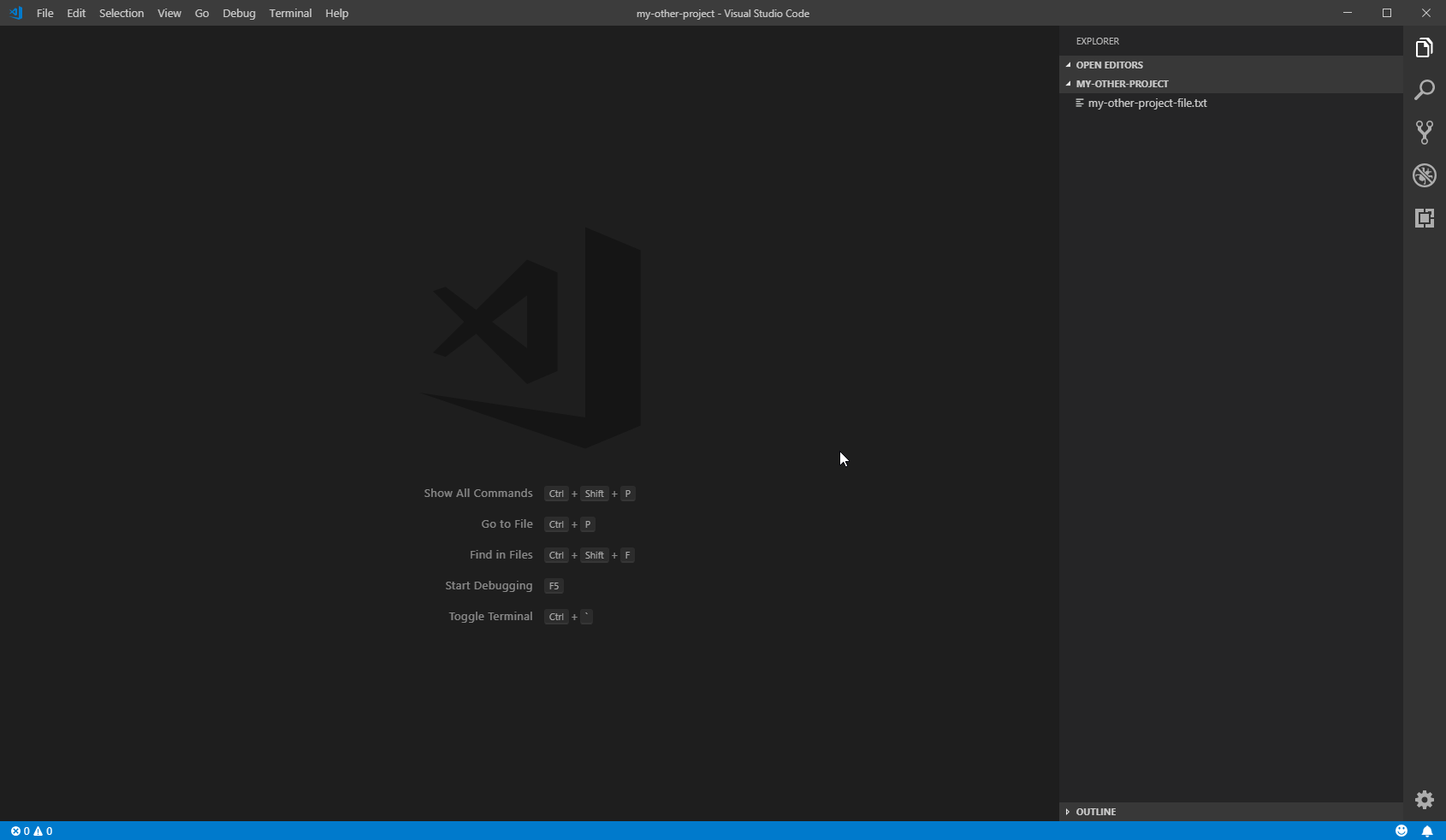Click the feedback smiley in the status bar

pyautogui.click(x=1401, y=831)
